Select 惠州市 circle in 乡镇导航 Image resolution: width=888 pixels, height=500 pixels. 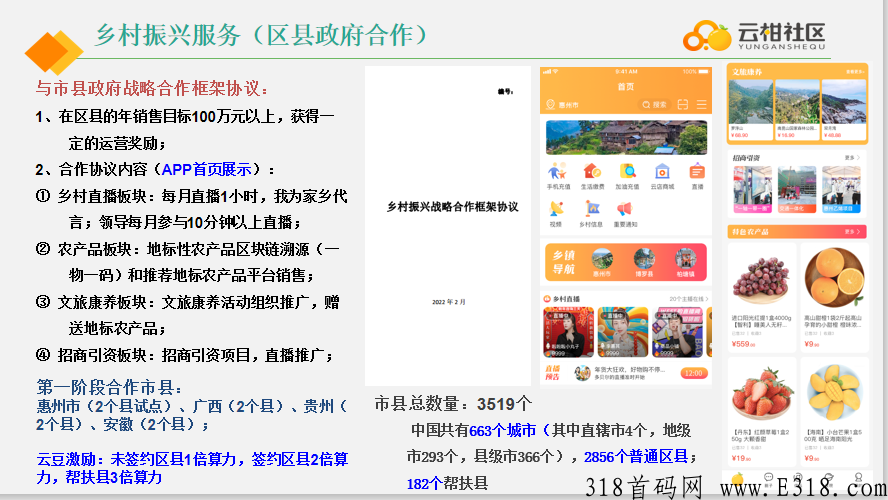click(602, 259)
